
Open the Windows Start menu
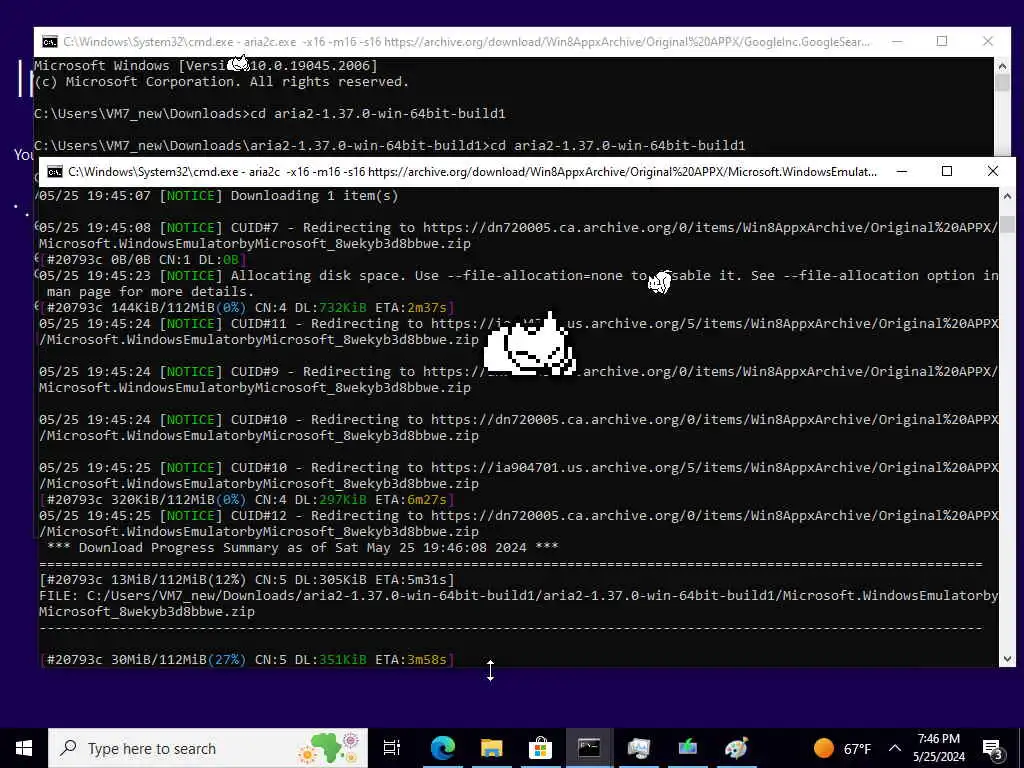tap(24, 748)
